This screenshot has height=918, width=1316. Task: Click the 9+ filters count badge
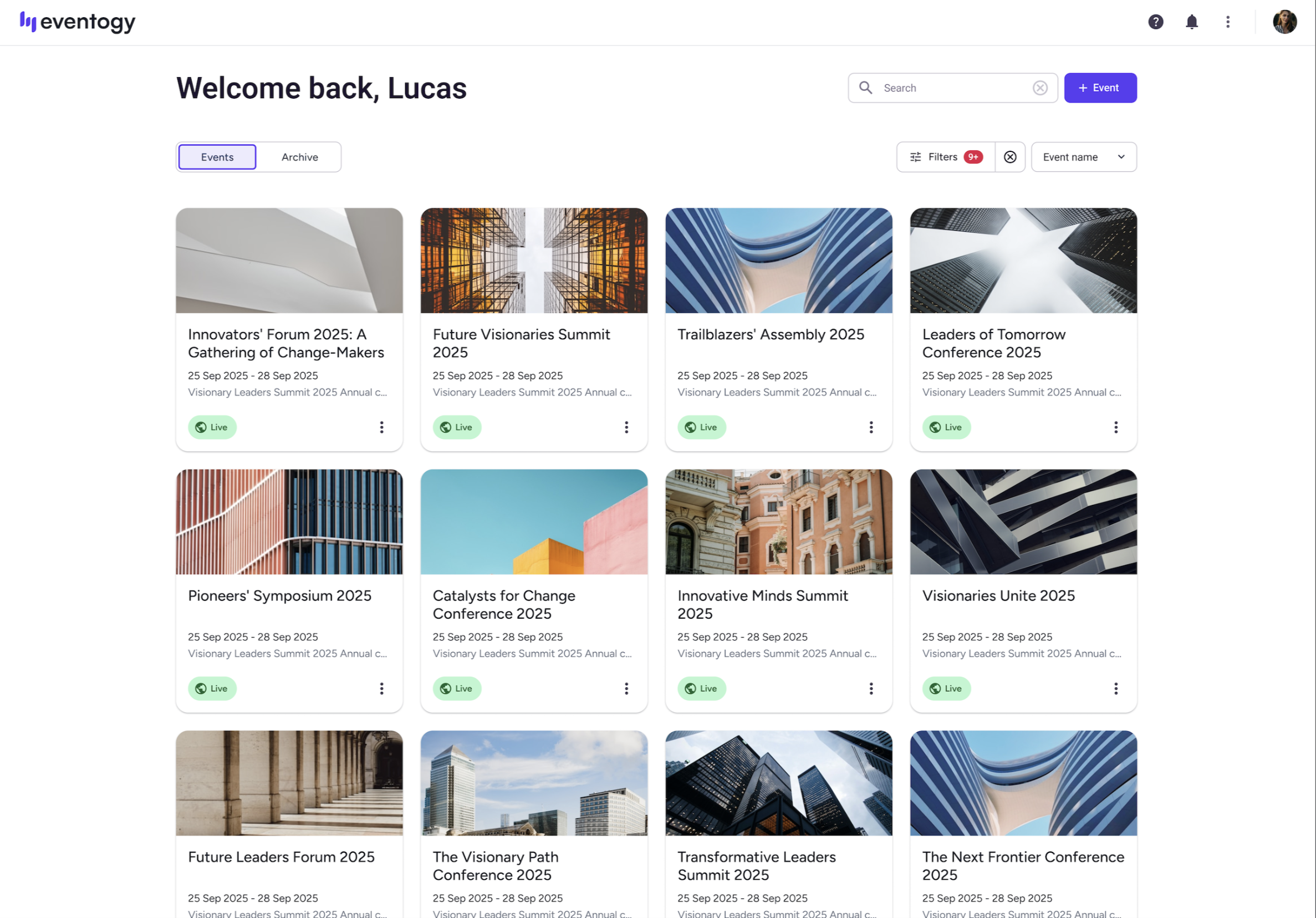click(x=973, y=157)
